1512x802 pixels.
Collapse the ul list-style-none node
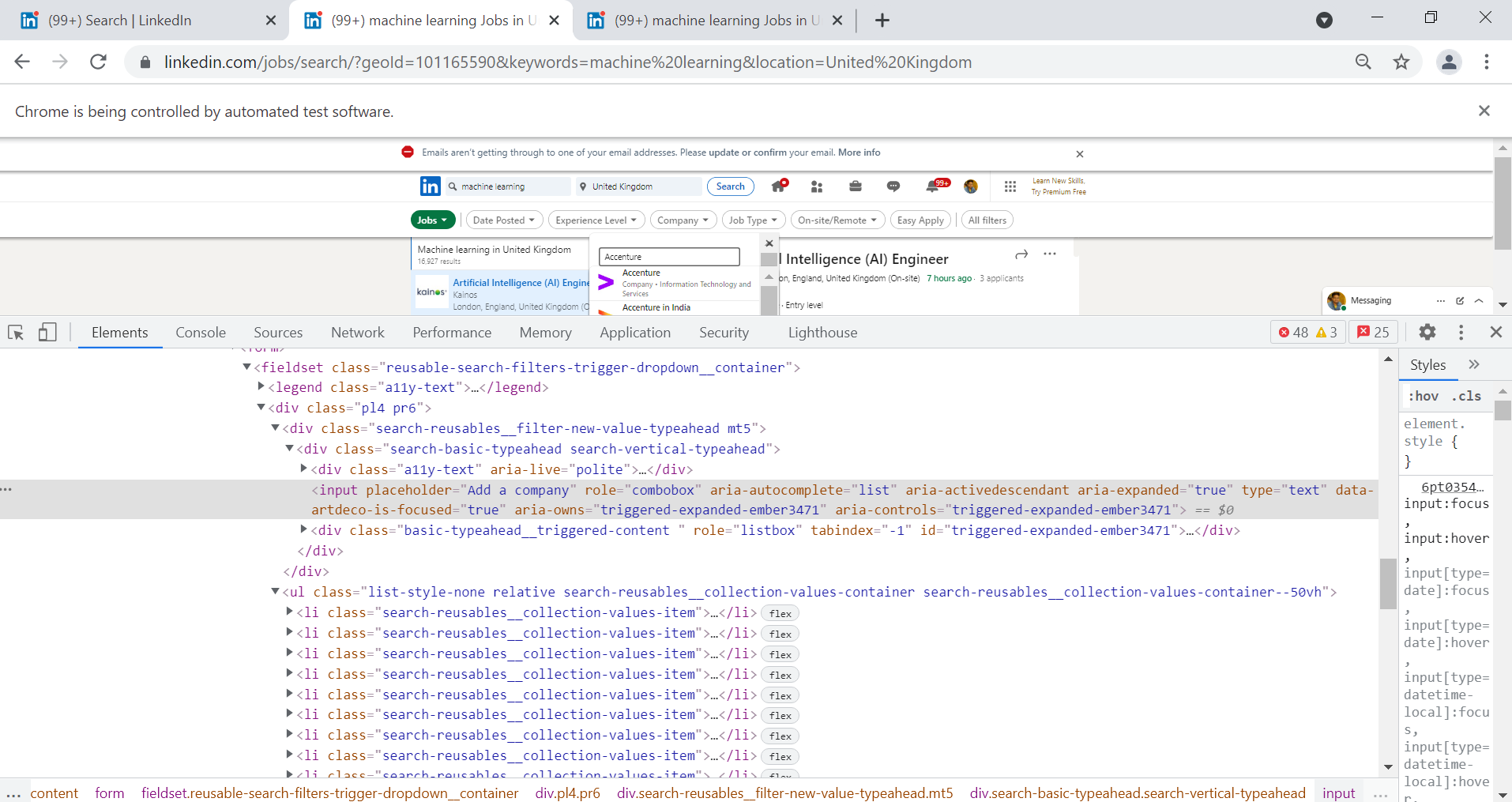click(x=275, y=591)
